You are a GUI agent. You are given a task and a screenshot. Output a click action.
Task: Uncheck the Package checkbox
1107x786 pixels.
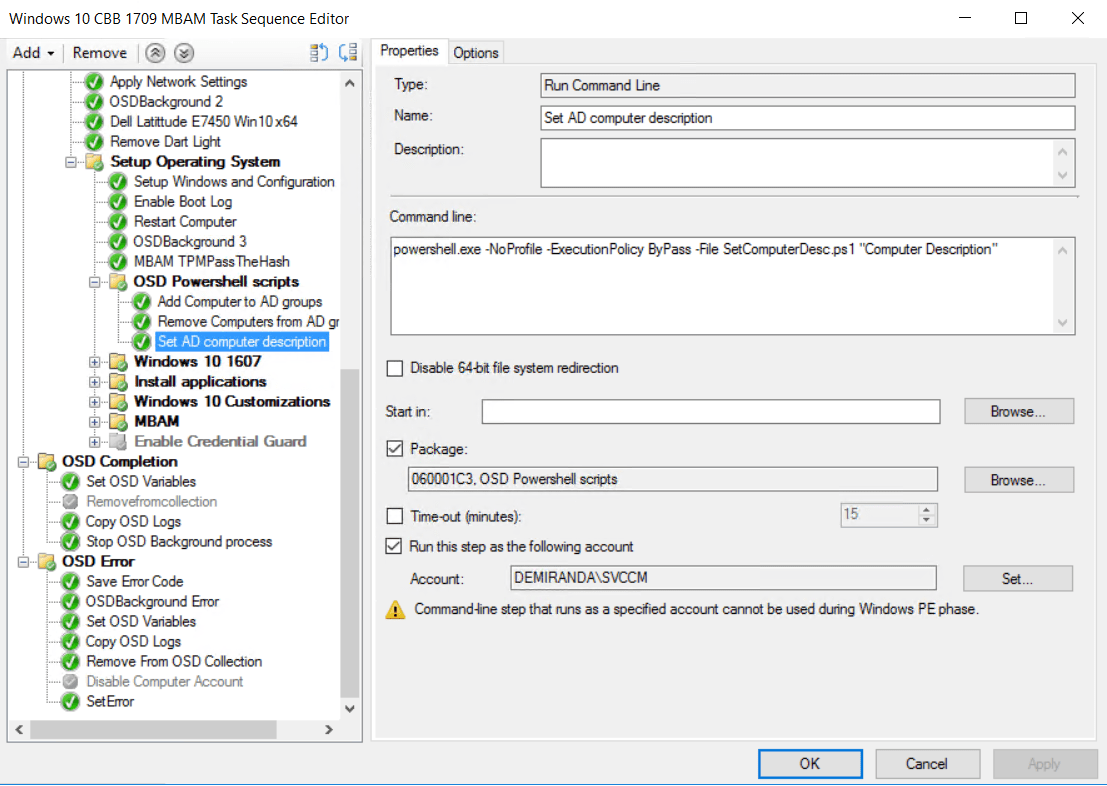coord(395,448)
